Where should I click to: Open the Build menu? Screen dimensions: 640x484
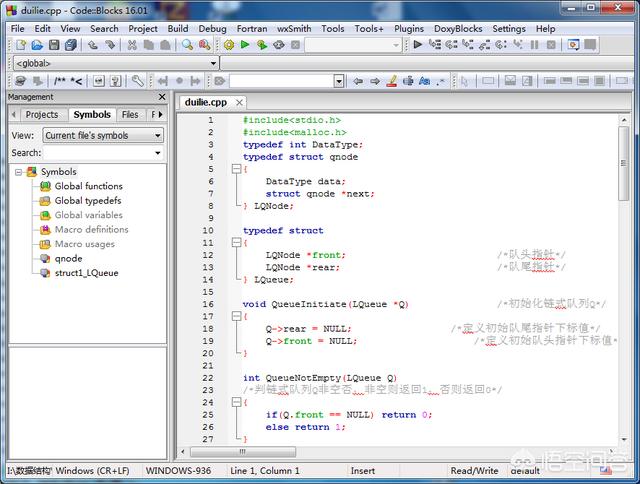178,29
